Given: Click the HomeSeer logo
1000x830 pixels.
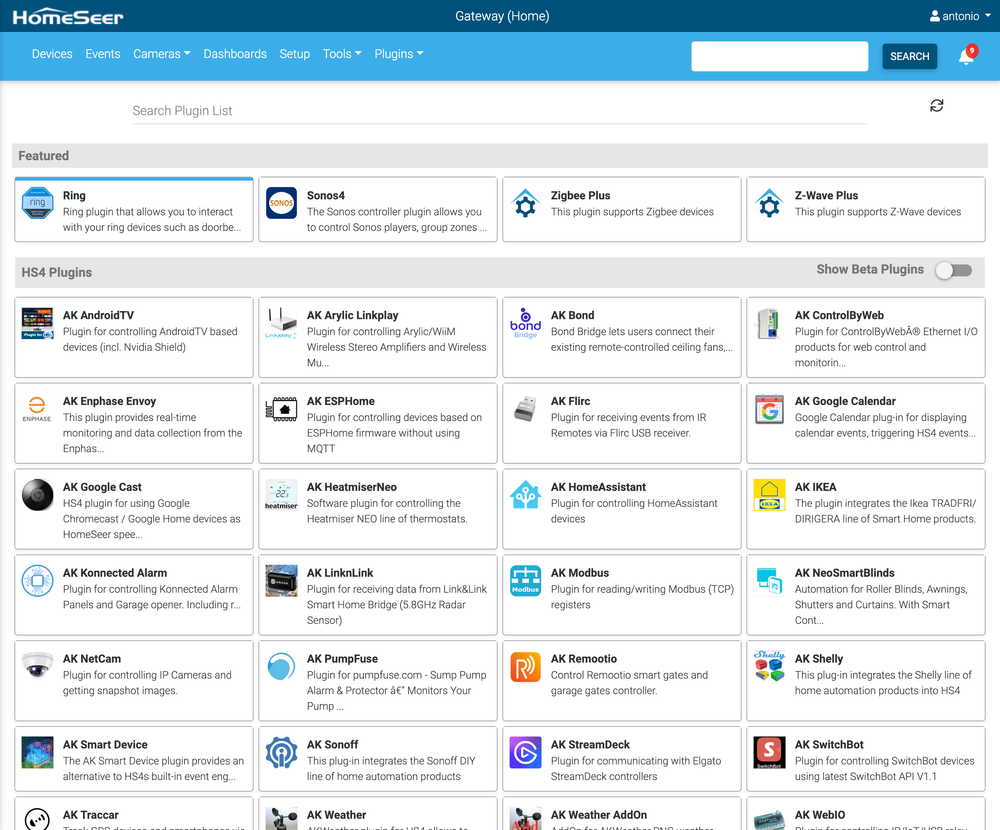Looking at the screenshot, I should click(68, 17).
